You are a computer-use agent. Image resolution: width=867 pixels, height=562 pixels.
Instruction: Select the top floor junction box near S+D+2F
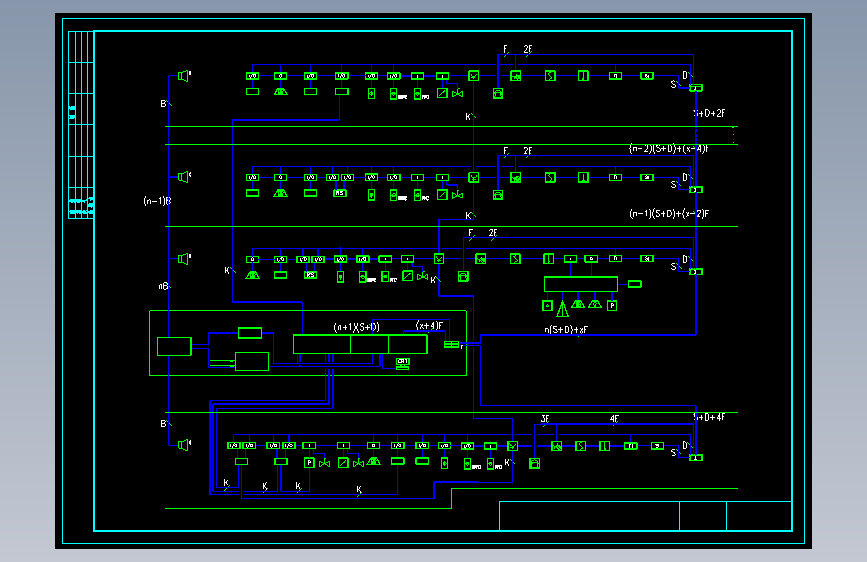click(x=696, y=88)
